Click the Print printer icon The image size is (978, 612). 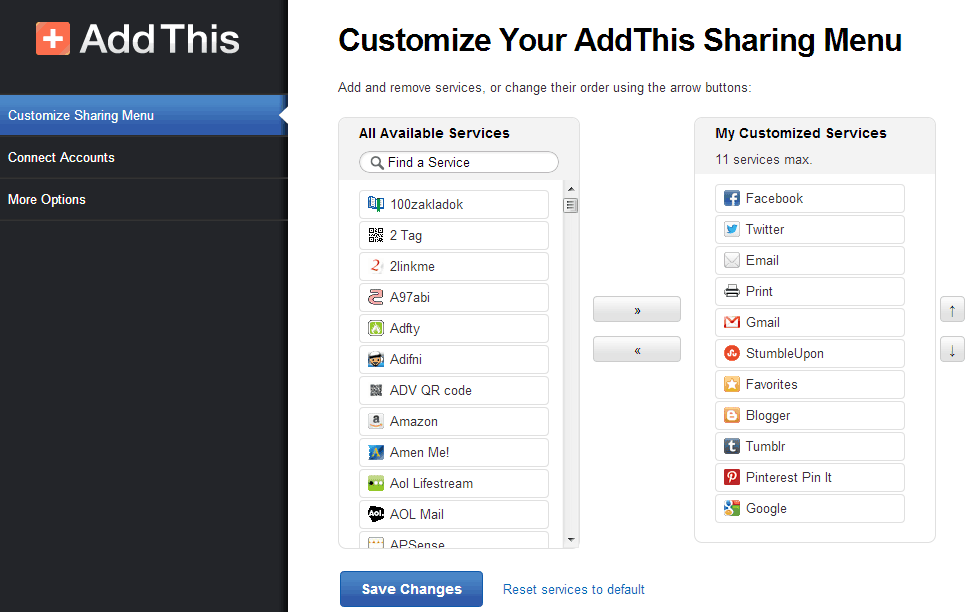tap(732, 291)
